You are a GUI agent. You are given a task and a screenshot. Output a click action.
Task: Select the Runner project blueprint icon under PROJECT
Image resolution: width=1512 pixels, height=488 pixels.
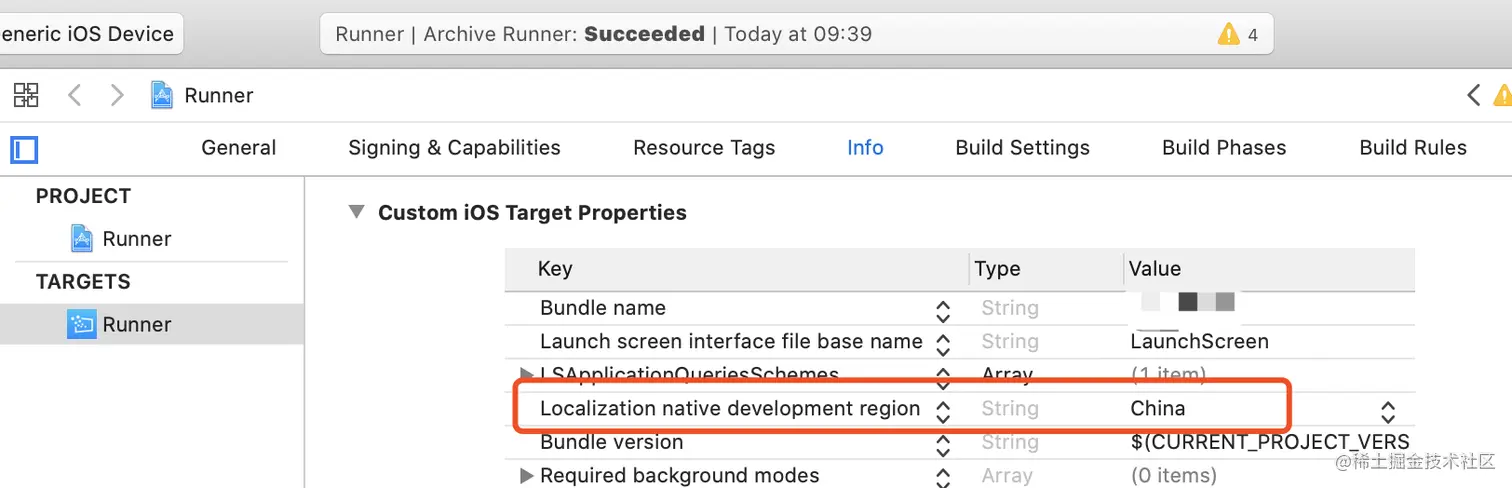81,238
